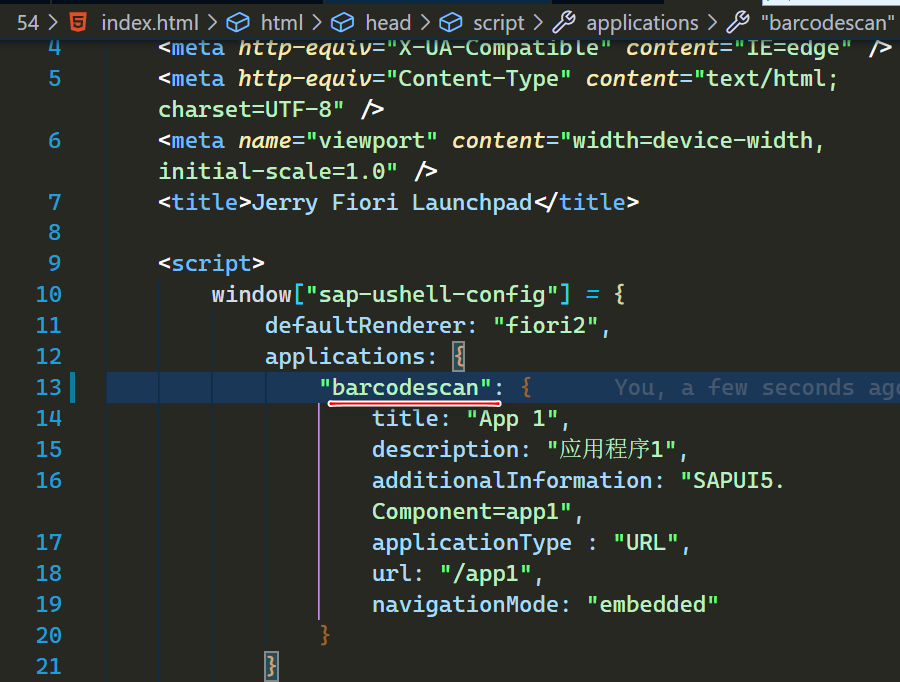
Task: Place cursor on navigationMode "embedded" value
Action: (652, 604)
